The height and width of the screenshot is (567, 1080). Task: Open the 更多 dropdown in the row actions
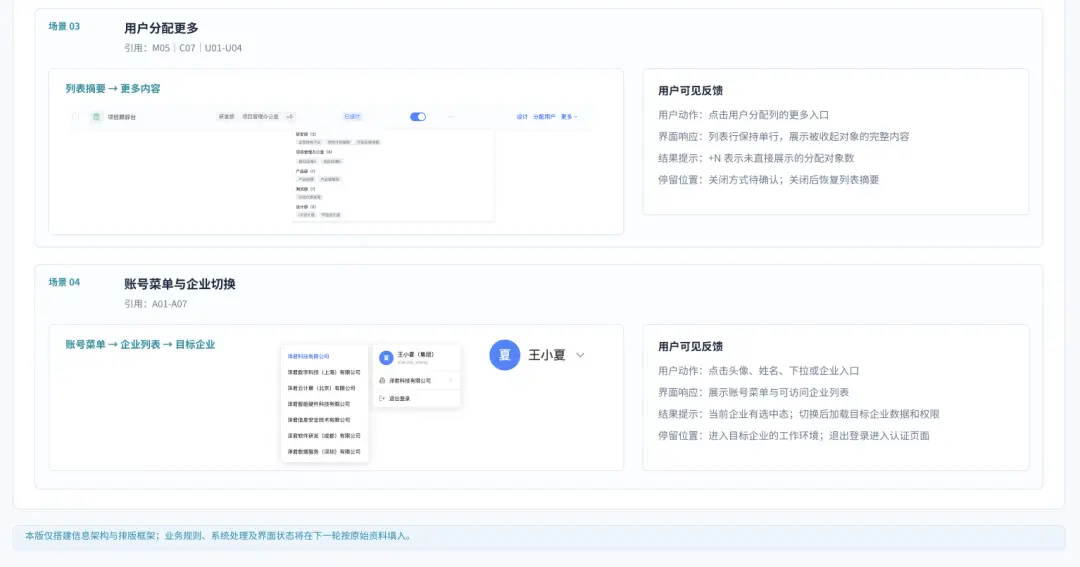pos(569,117)
